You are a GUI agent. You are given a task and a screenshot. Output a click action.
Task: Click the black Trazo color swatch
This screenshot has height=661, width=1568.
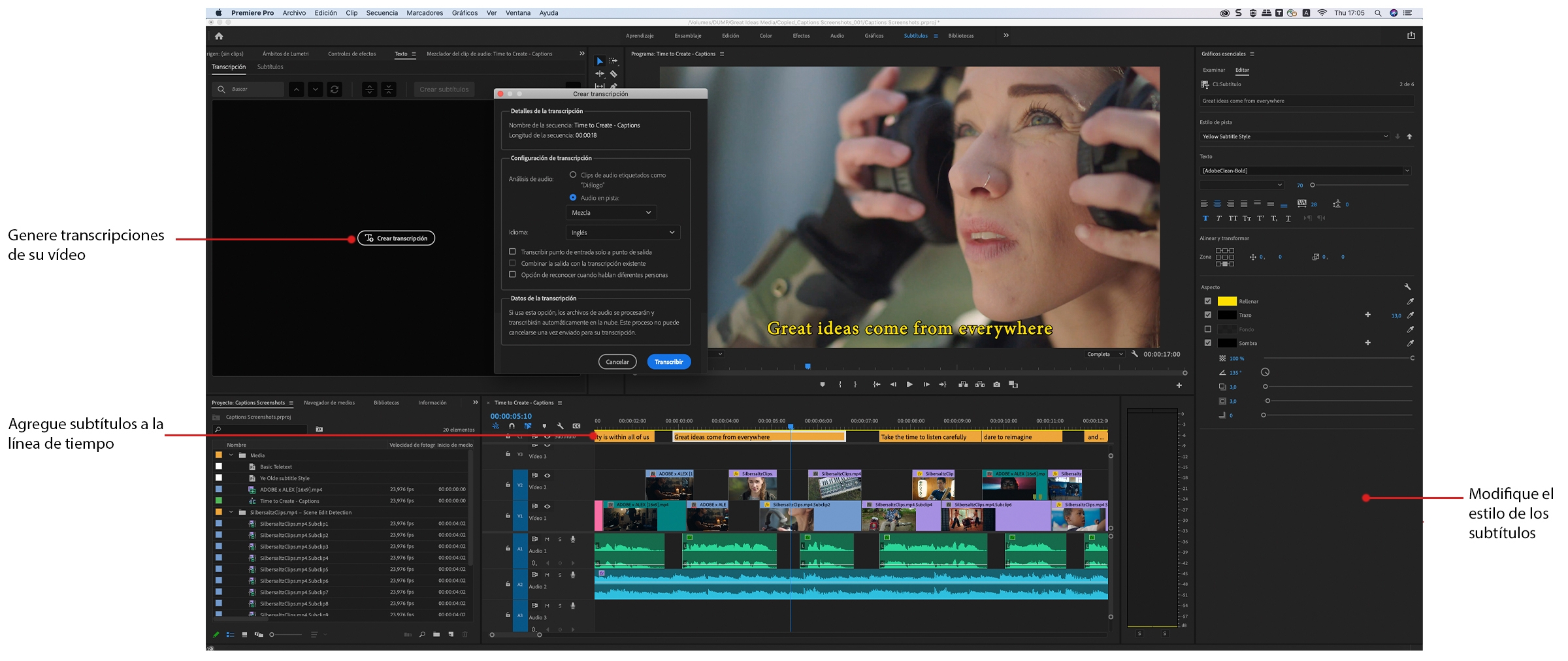pyautogui.click(x=1227, y=315)
